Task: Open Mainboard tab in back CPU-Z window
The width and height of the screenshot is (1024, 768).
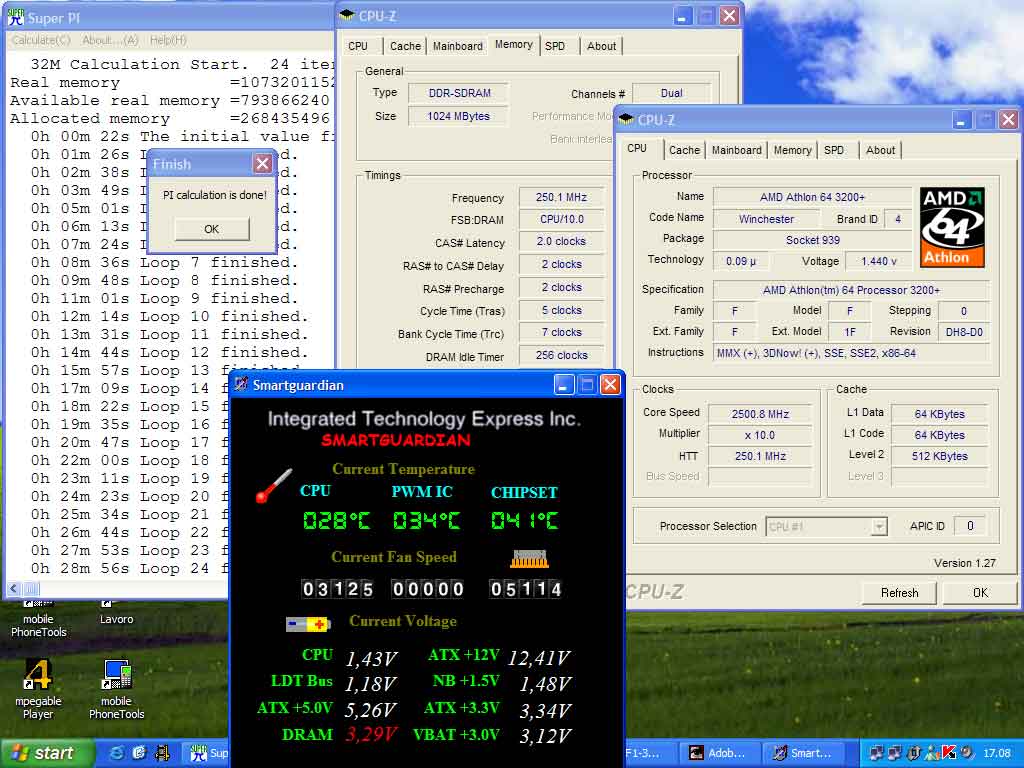Action: (x=457, y=46)
